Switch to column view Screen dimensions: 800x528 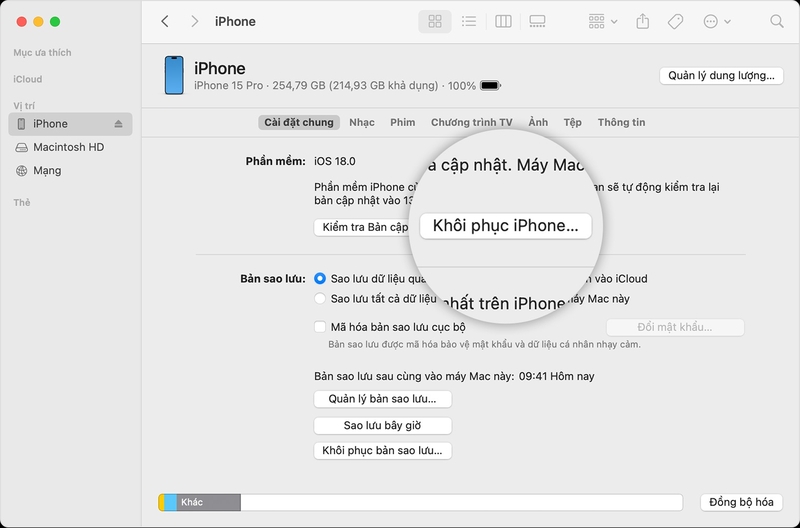click(x=503, y=21)
